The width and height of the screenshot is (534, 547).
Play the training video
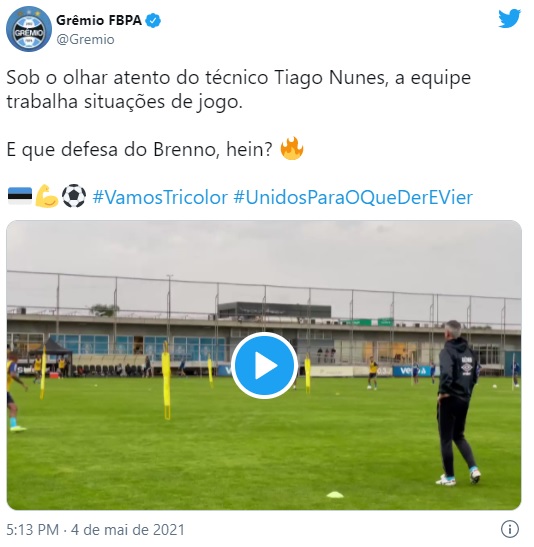(264, 366)
